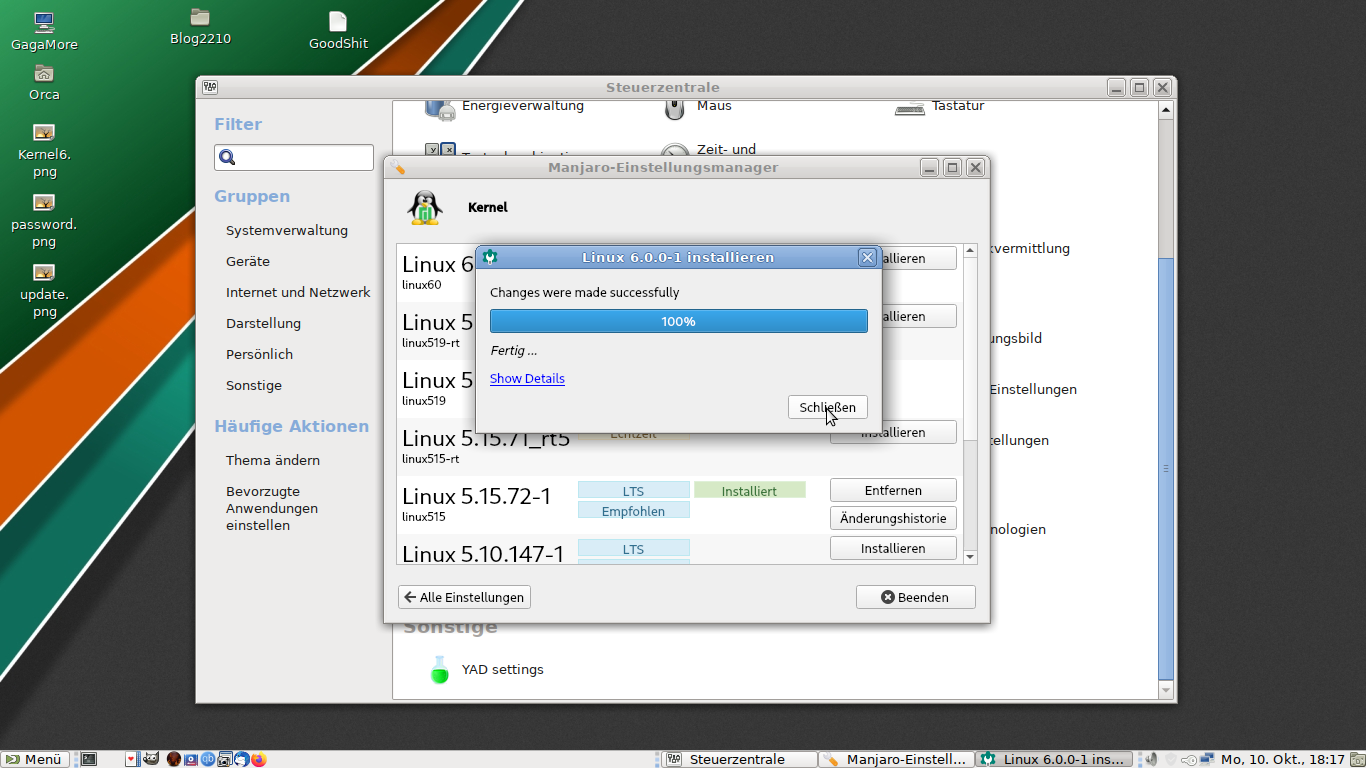Click the install dialog's title bar icon

click(x=490, y=257)
